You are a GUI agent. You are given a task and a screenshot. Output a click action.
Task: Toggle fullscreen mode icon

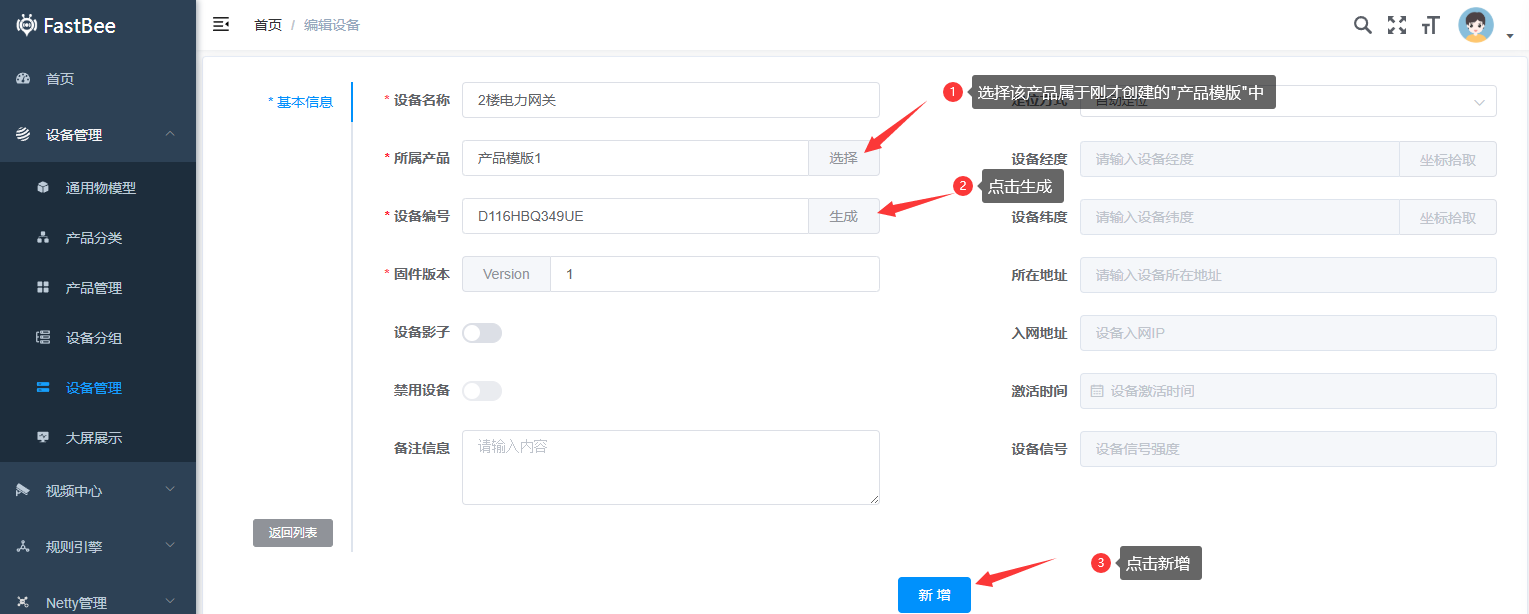pos(1397,25)
